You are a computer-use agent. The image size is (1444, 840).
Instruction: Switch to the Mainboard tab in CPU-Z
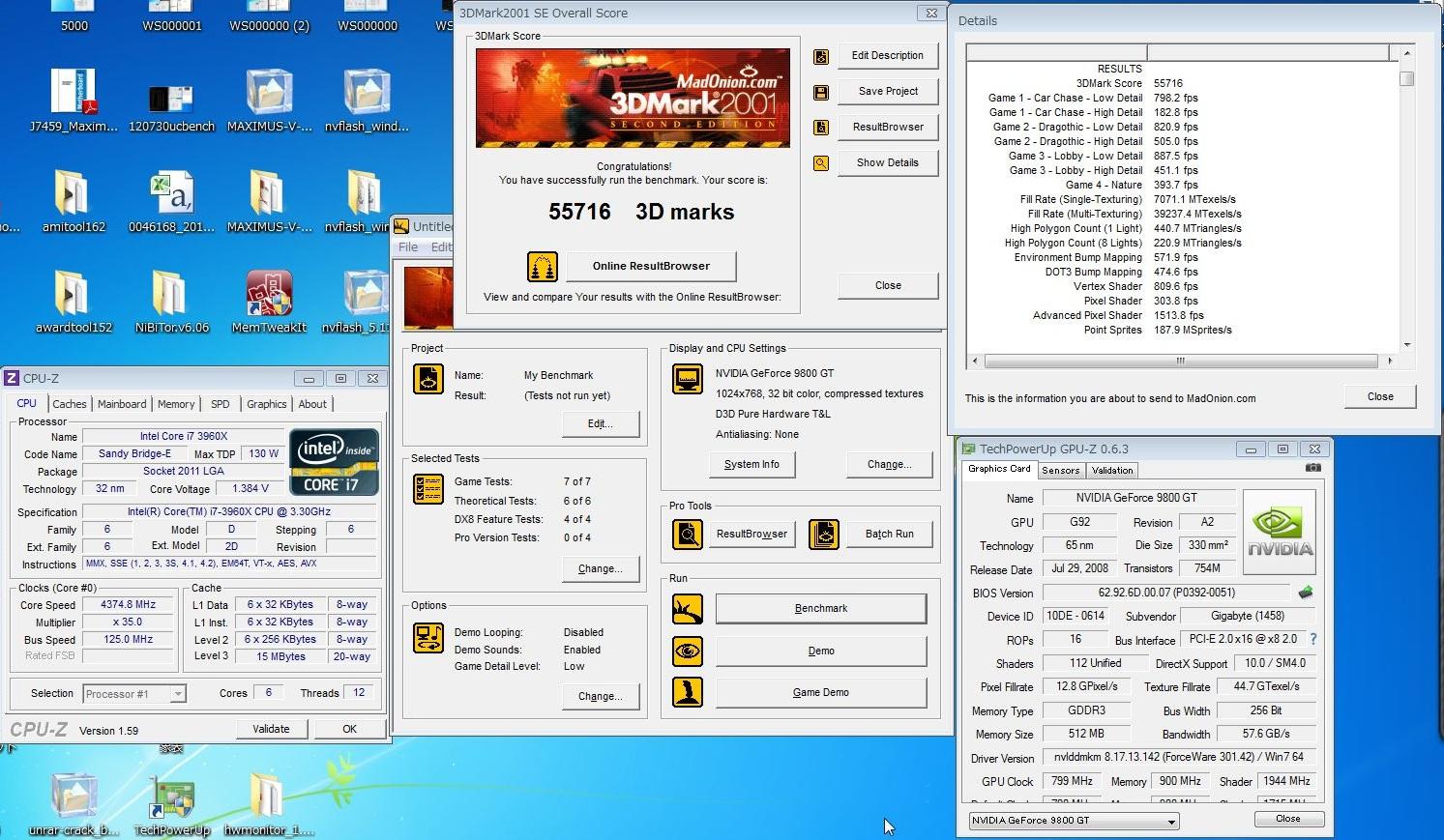point(122,404)
